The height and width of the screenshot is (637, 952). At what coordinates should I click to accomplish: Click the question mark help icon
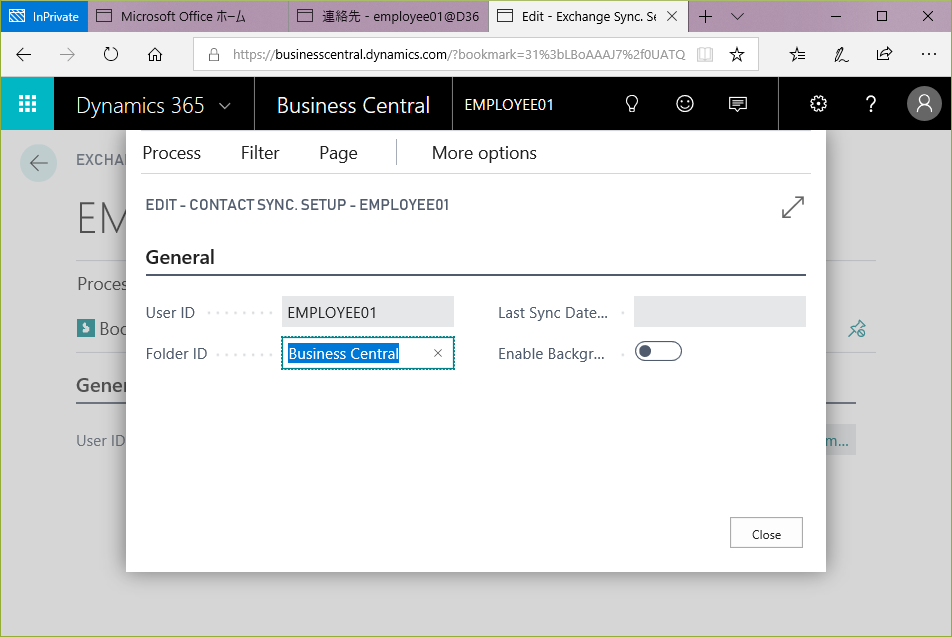(x=871, y=104)
